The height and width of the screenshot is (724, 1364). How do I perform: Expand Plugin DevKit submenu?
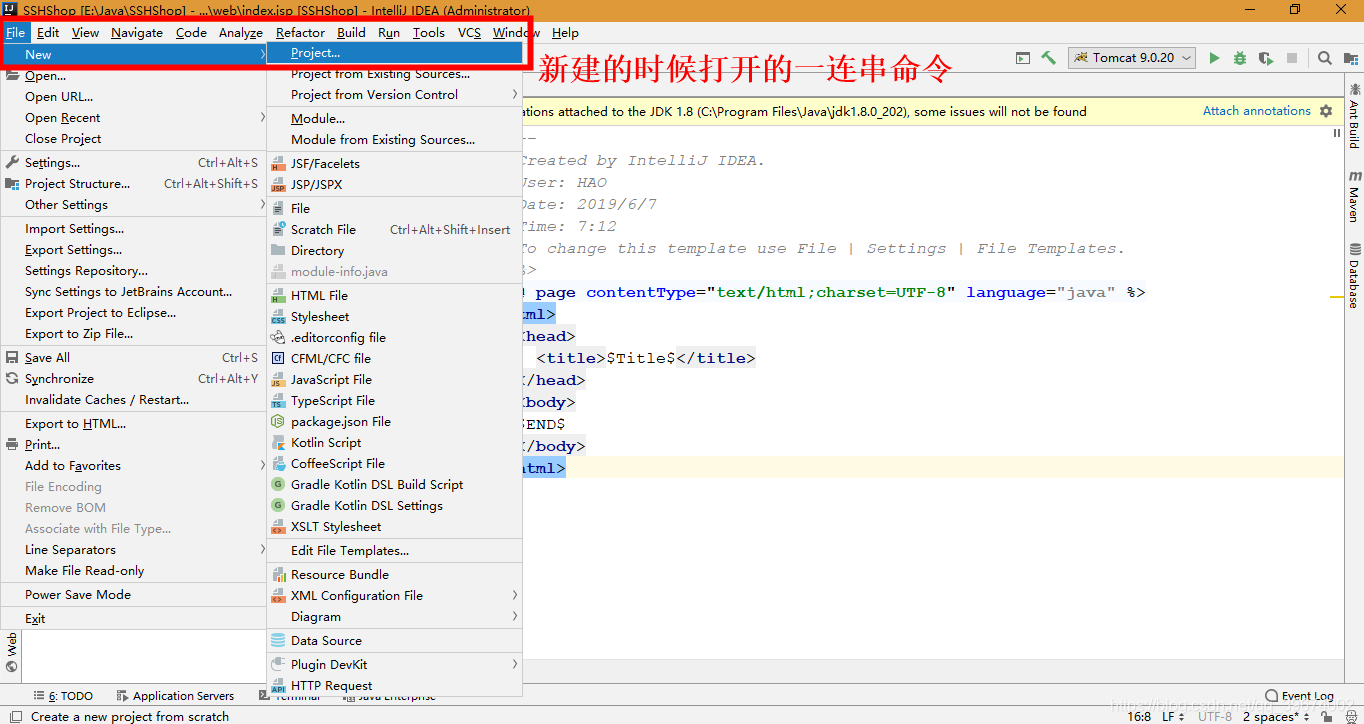(x=394, y=665)
